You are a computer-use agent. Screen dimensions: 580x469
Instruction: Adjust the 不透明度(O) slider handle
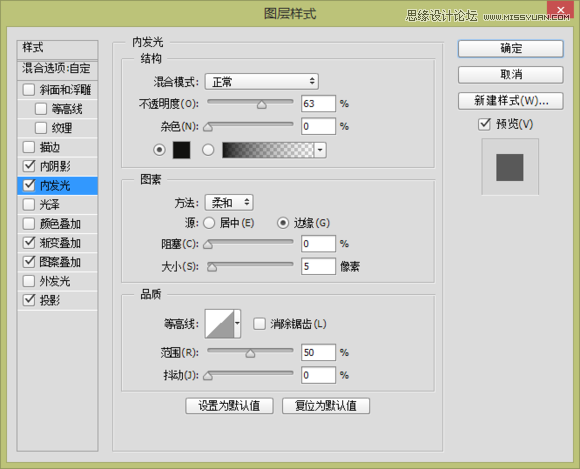pos(262,105)
